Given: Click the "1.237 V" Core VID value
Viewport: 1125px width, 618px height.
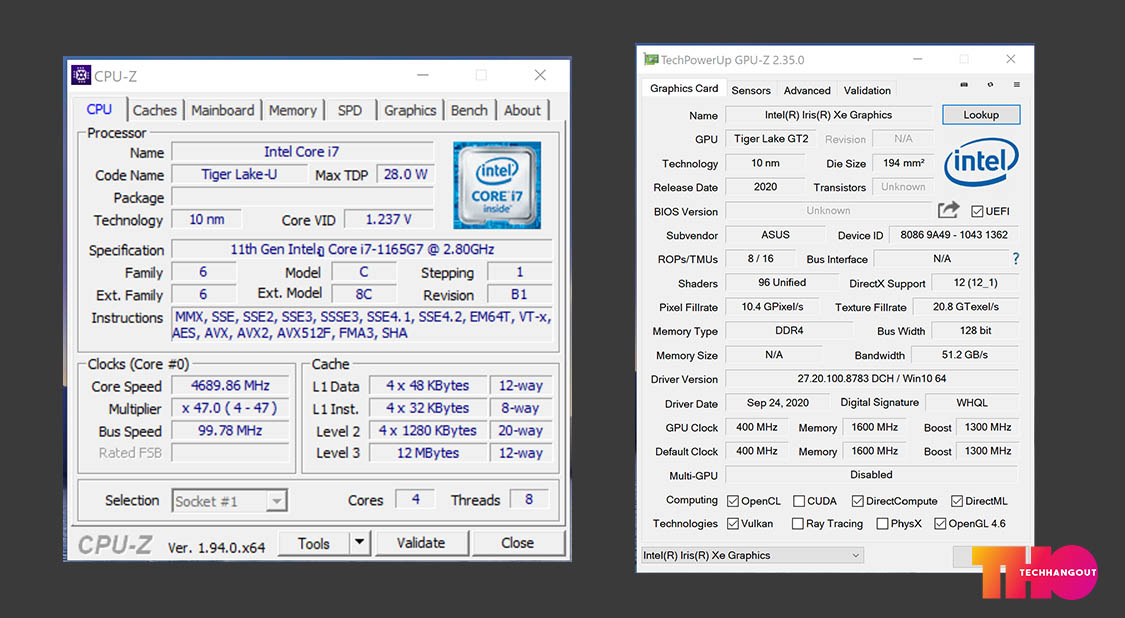Looking at the screenshot, I should 389,220.
